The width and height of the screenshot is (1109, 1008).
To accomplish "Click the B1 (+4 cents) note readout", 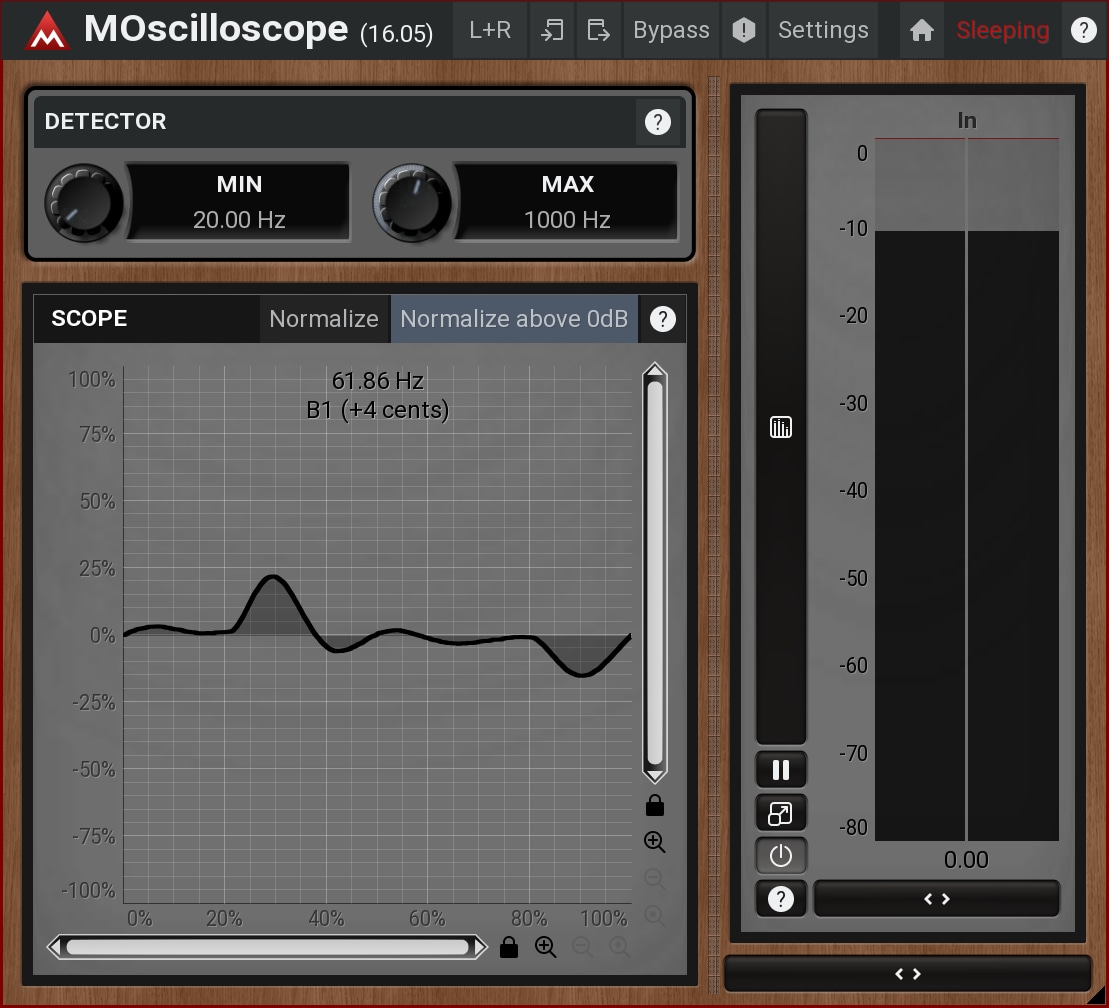I will pyautogui.click(x=378, y=410).
